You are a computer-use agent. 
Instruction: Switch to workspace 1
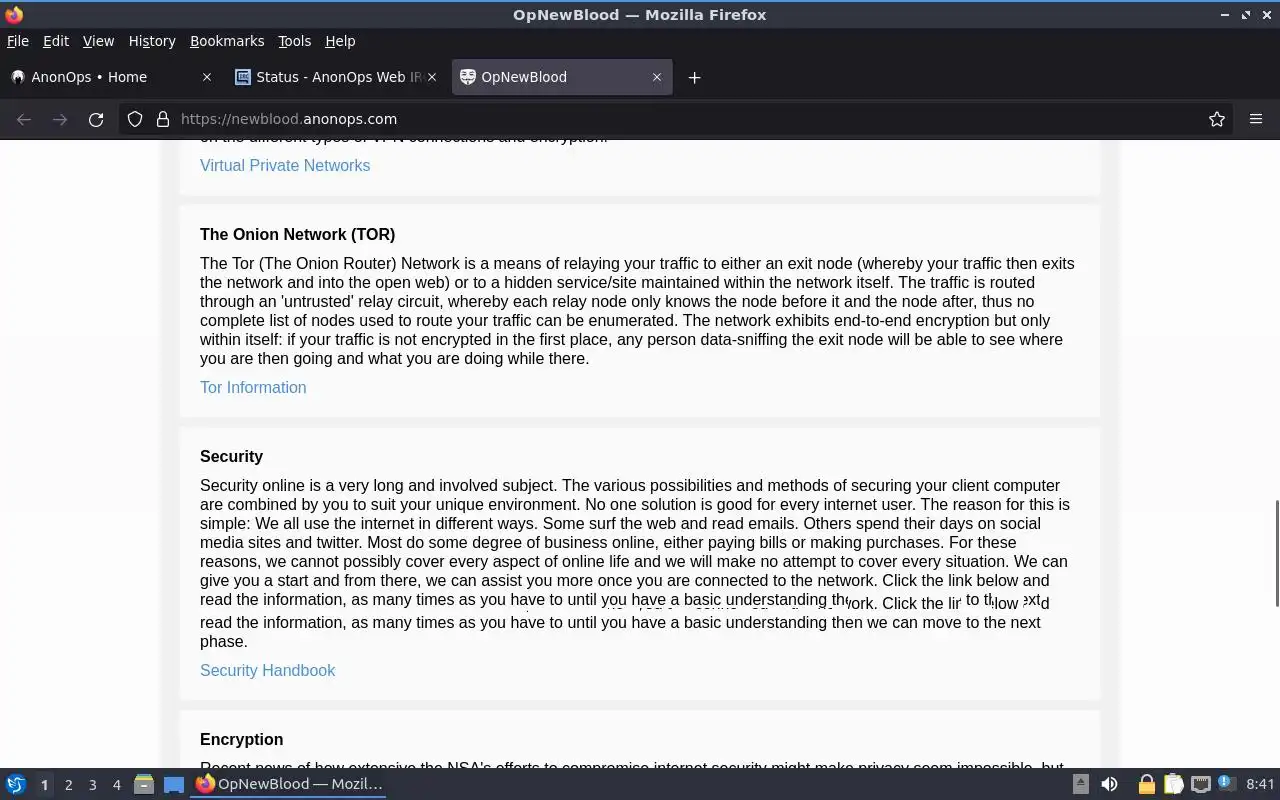tap(44, 785)
